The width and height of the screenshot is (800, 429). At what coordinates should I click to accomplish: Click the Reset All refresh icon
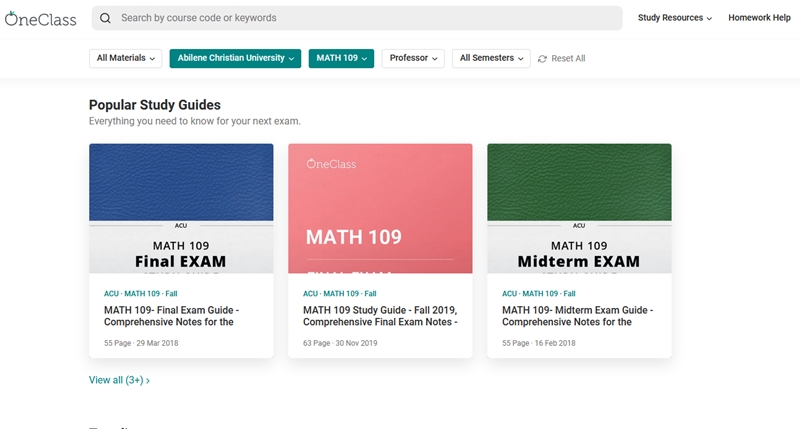pyautogui.click(x=542, y=59)
